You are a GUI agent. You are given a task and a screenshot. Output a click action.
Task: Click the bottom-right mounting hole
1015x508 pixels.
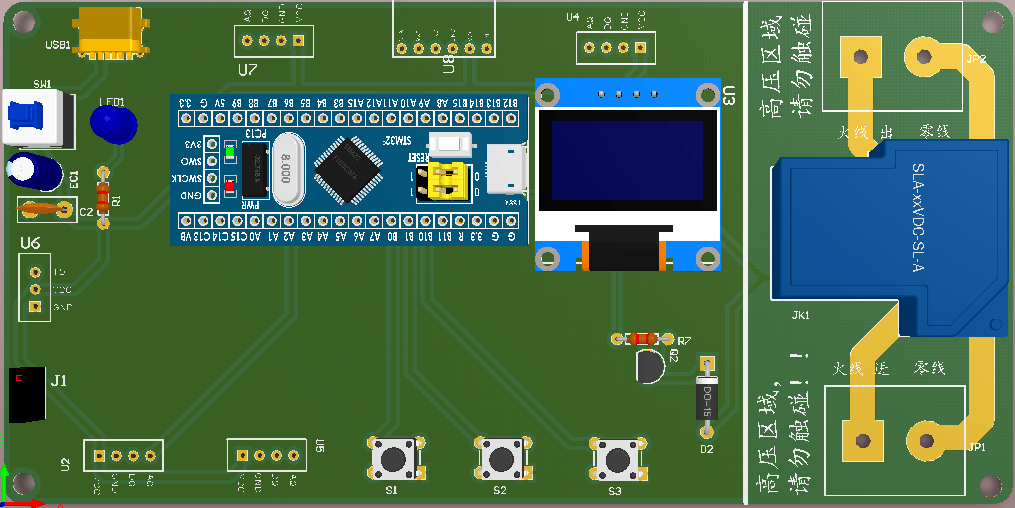click(x=990, y=485)
